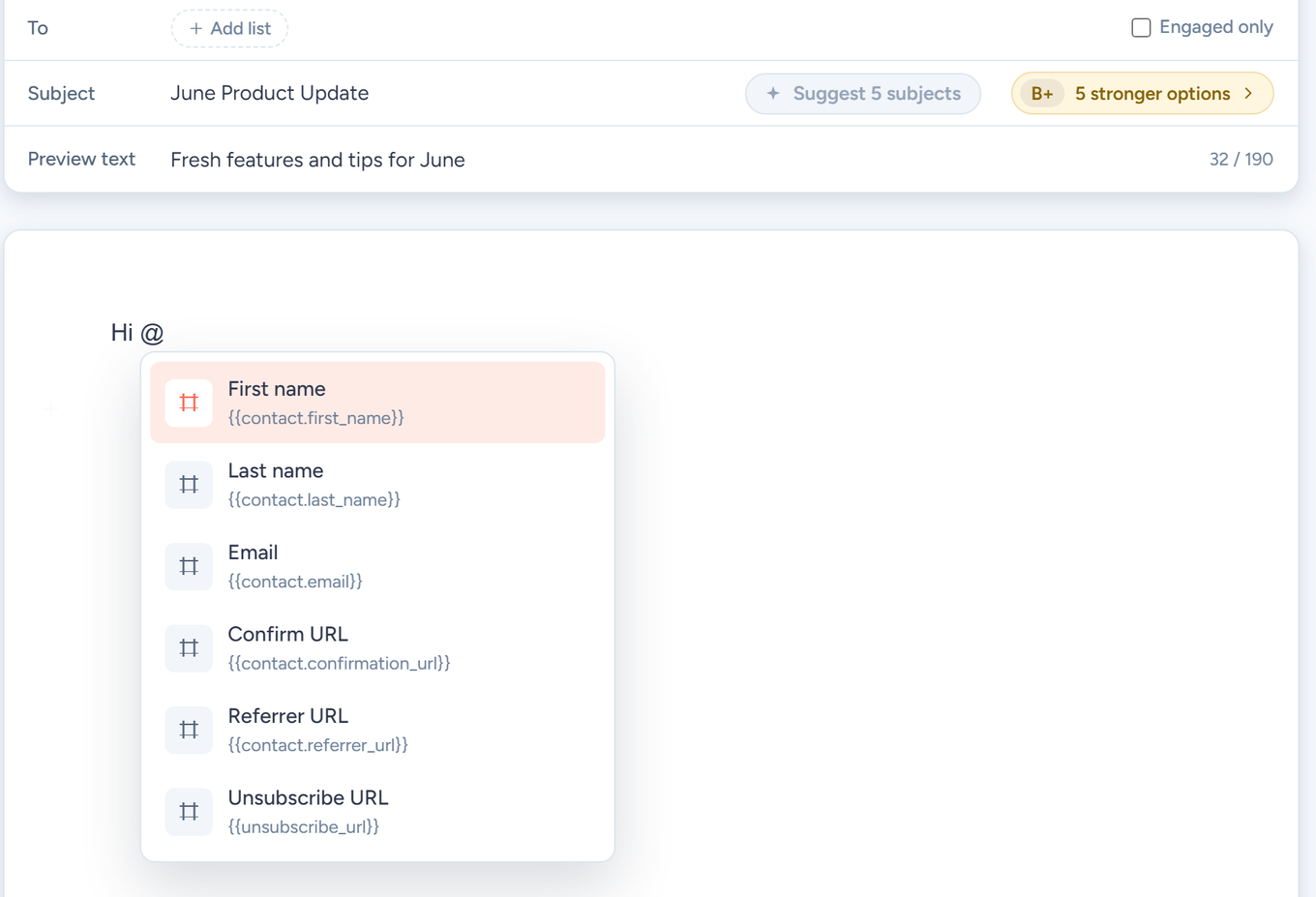Insert the Email merge tag option
The image size is (1316, 897).
[377, 566]
